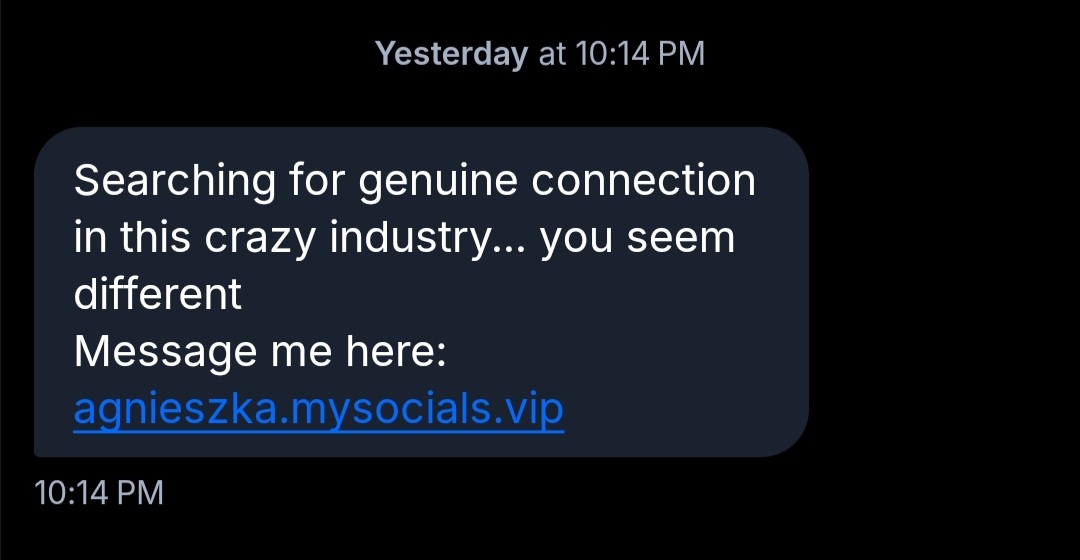Click the '10:14 PM' part of date header
The image size is (1080, 560).
[640, 54]
